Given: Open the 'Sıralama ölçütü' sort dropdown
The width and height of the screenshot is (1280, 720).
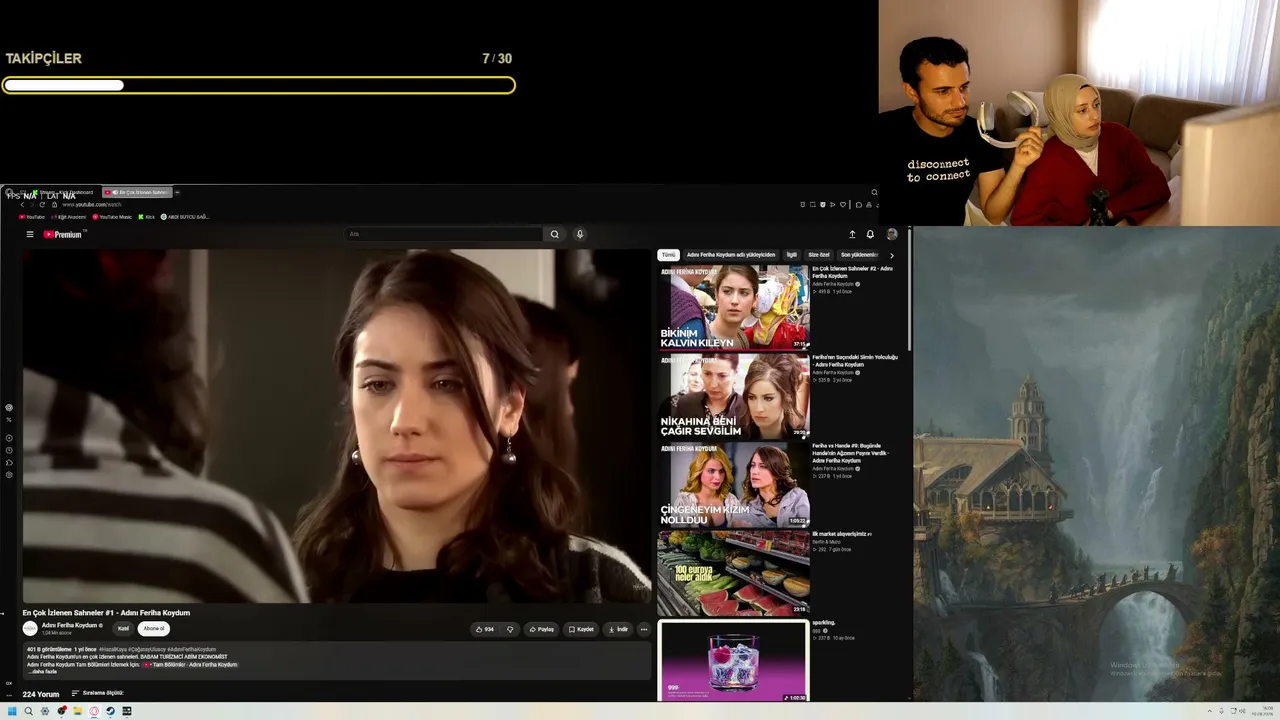Looking at the screenshot, I should [x=97, y=693].
